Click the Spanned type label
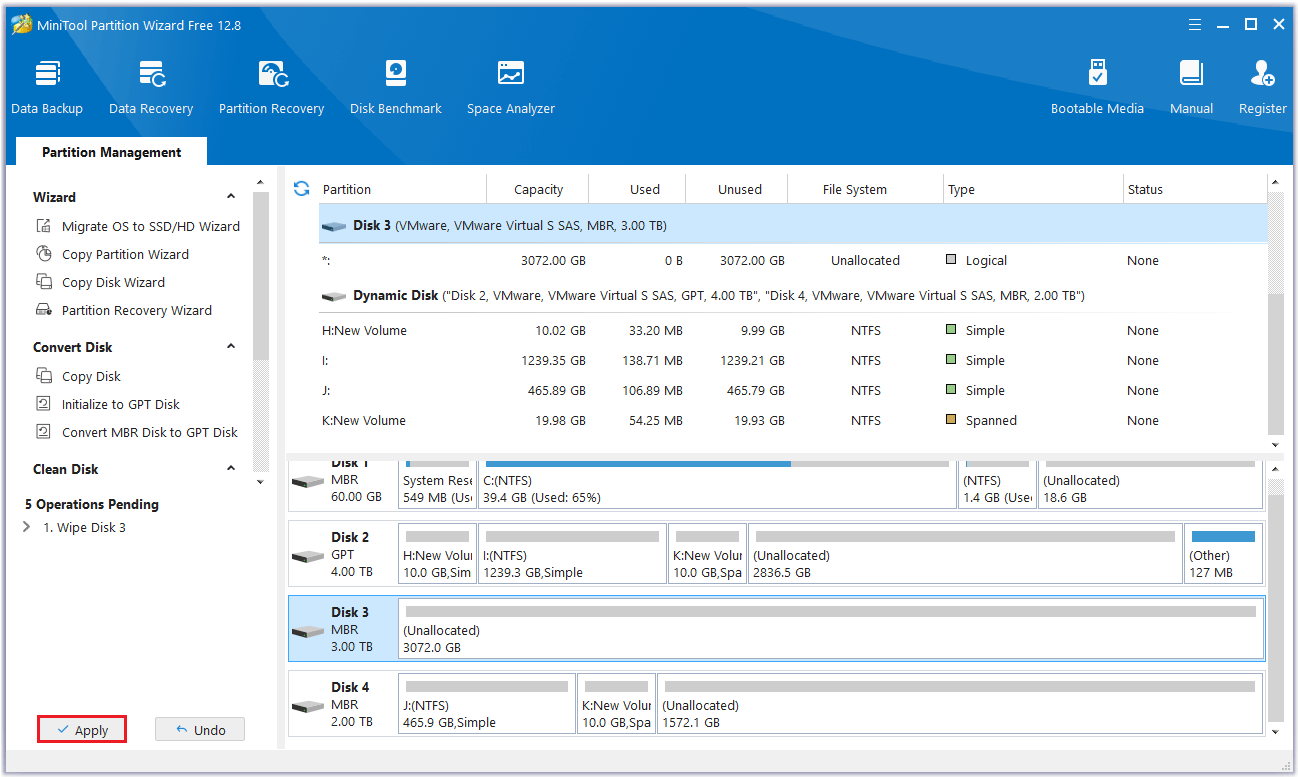 tap(991, 420)
